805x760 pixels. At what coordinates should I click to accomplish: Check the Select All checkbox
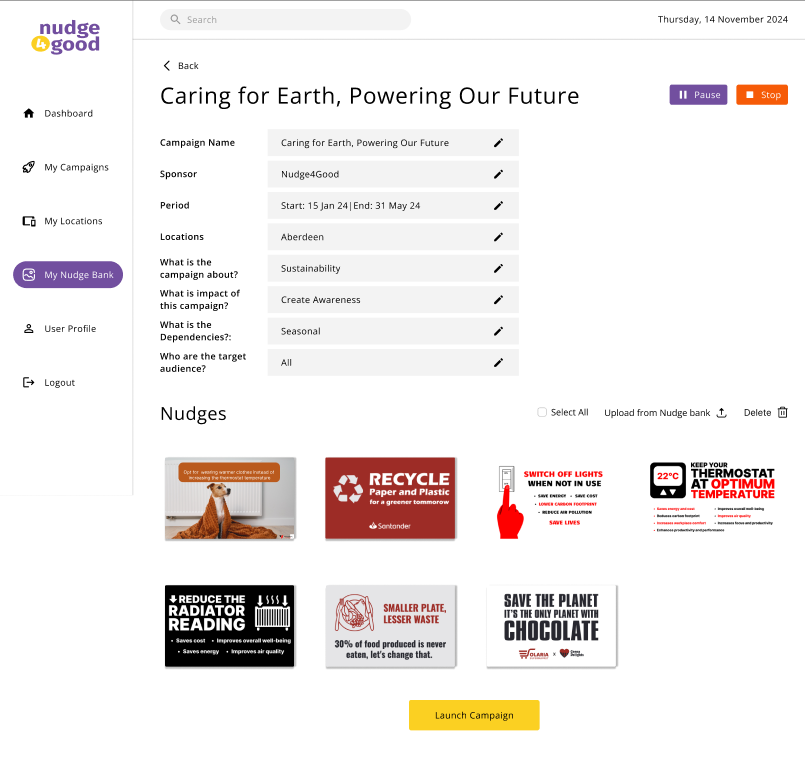point(542,412)
